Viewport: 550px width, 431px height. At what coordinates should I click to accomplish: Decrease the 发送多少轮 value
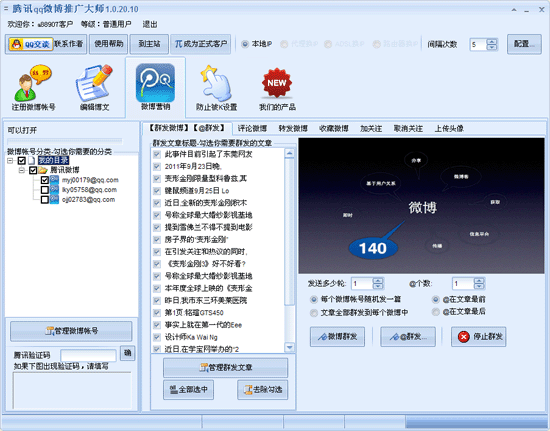coord(378,286)
